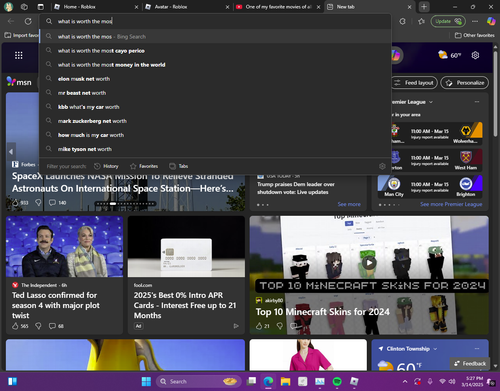Open the Favorites star icon in toolbar
Image resolution: width=500 pixels, height=391 pixels.
coord(421,21)
